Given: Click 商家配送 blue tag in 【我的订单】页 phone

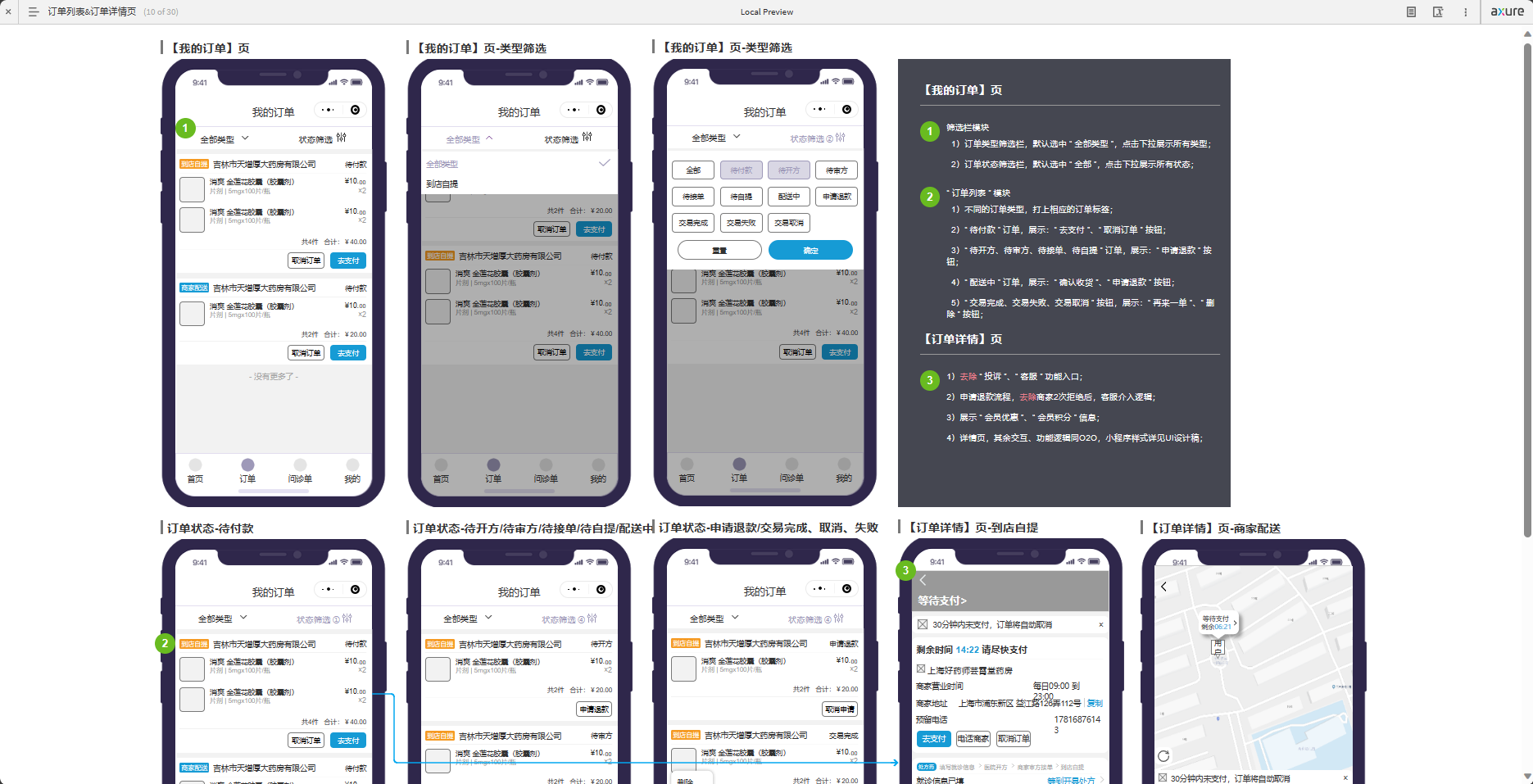Looking at the screenshot, I should tap(194, 288).
